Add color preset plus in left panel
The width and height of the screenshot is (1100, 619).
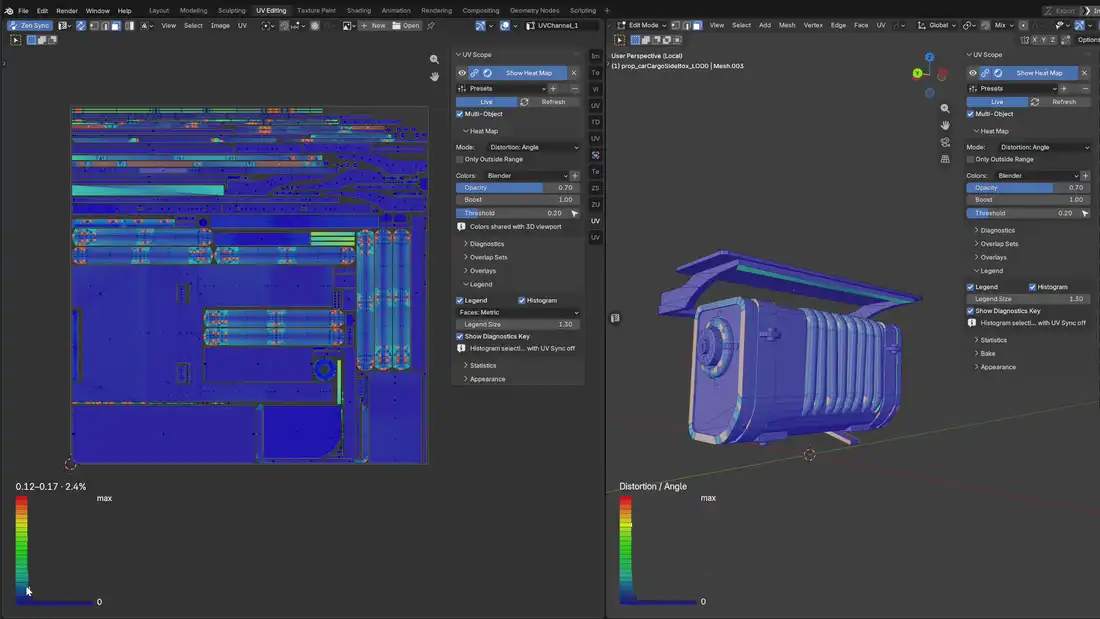[575, 175]
